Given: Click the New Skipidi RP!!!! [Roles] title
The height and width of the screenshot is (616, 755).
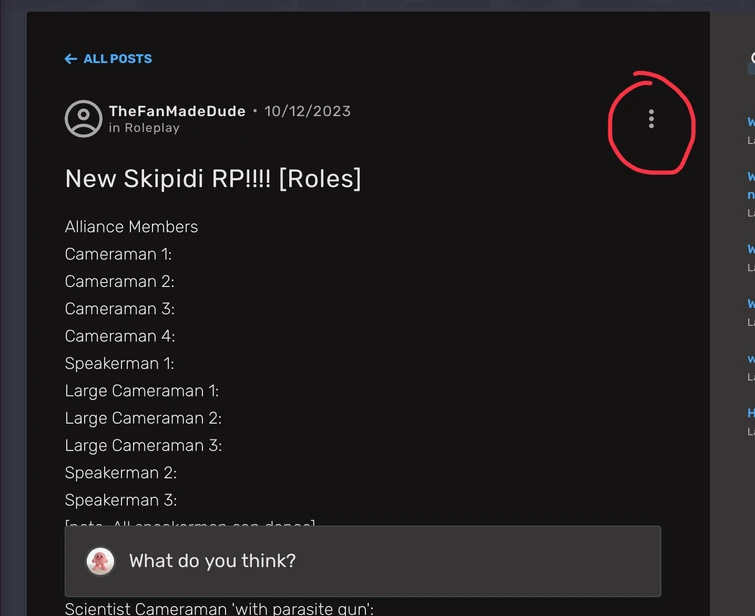Looking at the screenshot, I should point(213,178).
